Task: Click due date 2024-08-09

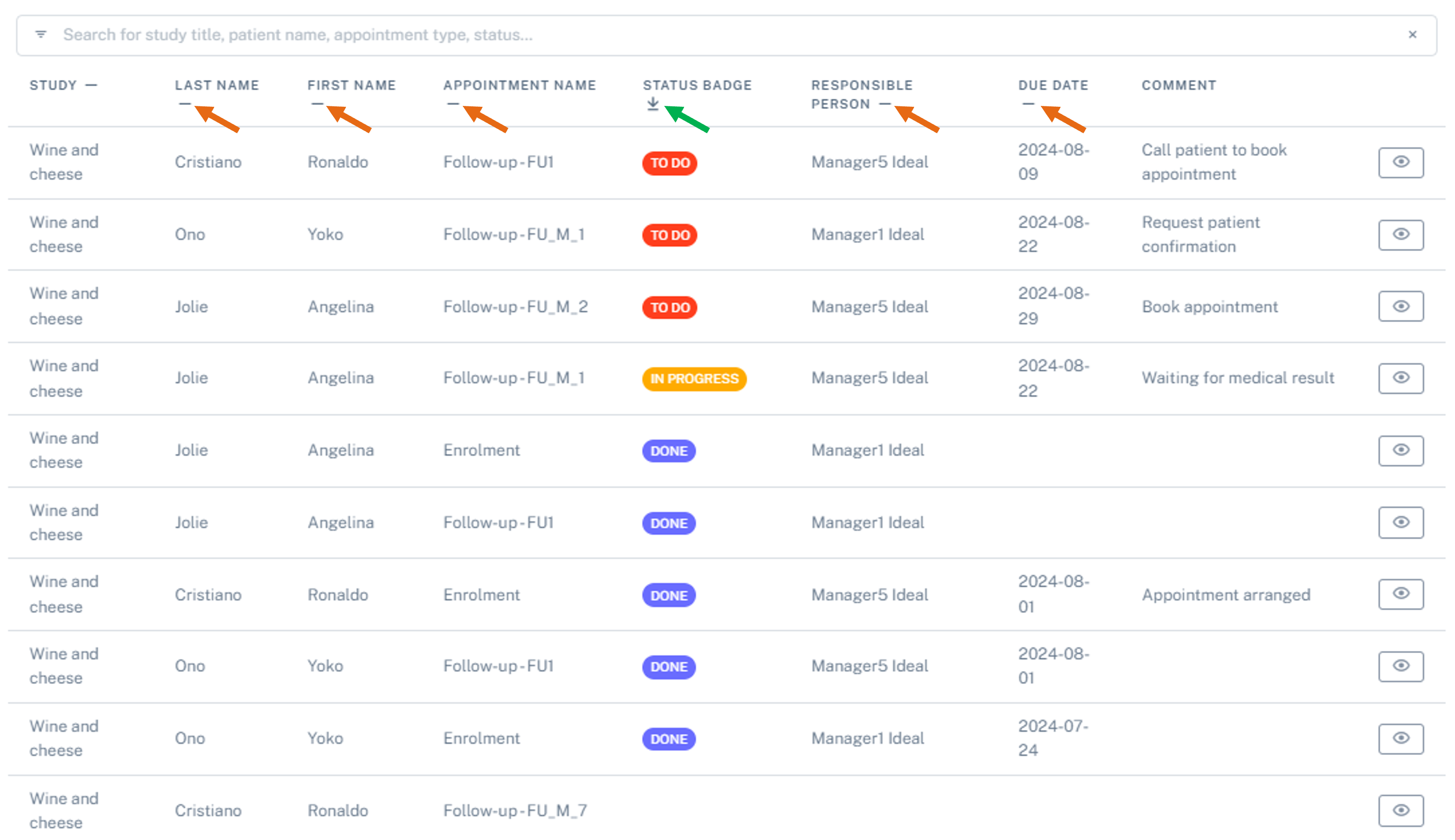Action: (1053, 162)
